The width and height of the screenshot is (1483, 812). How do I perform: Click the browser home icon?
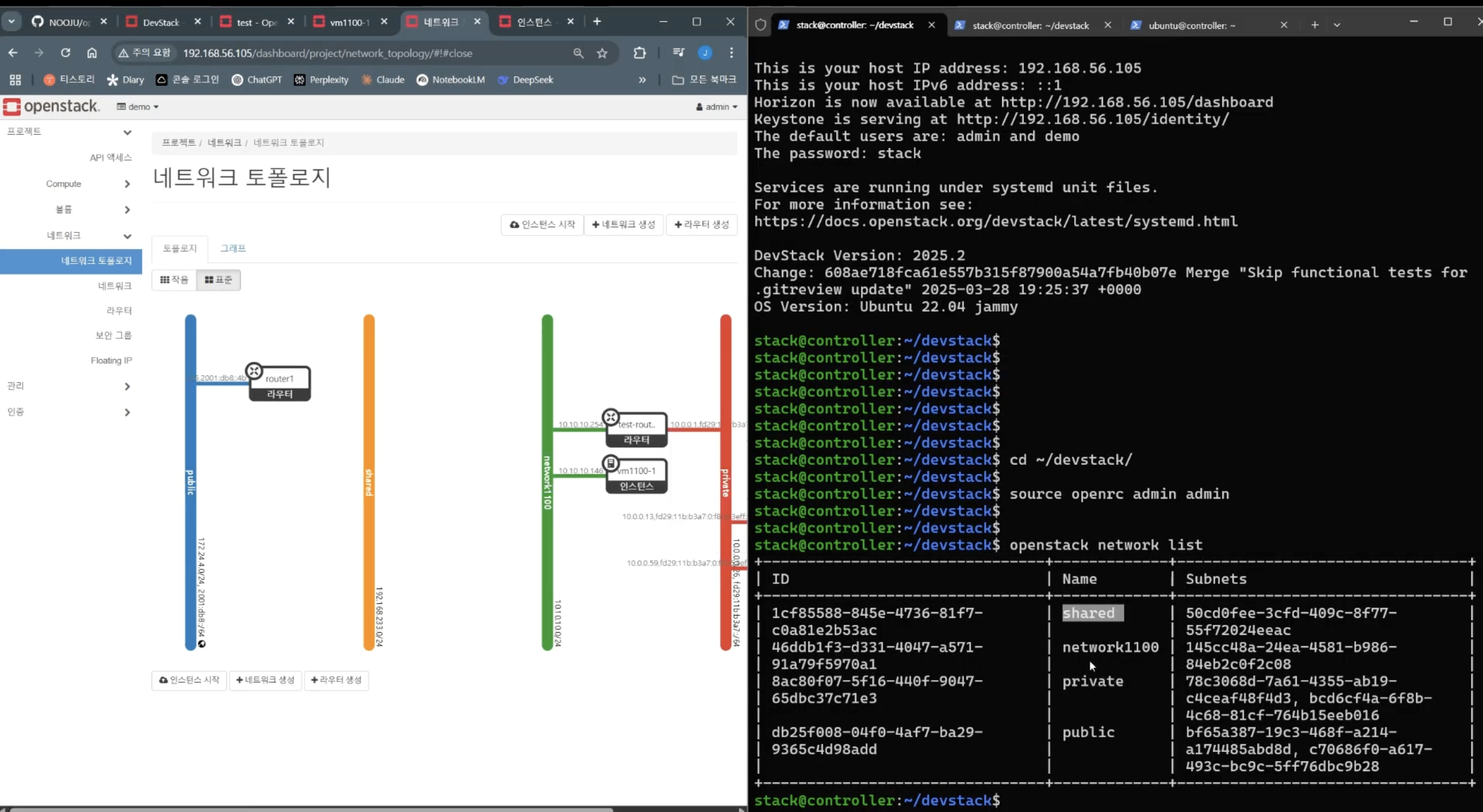(x=92, y=53)
